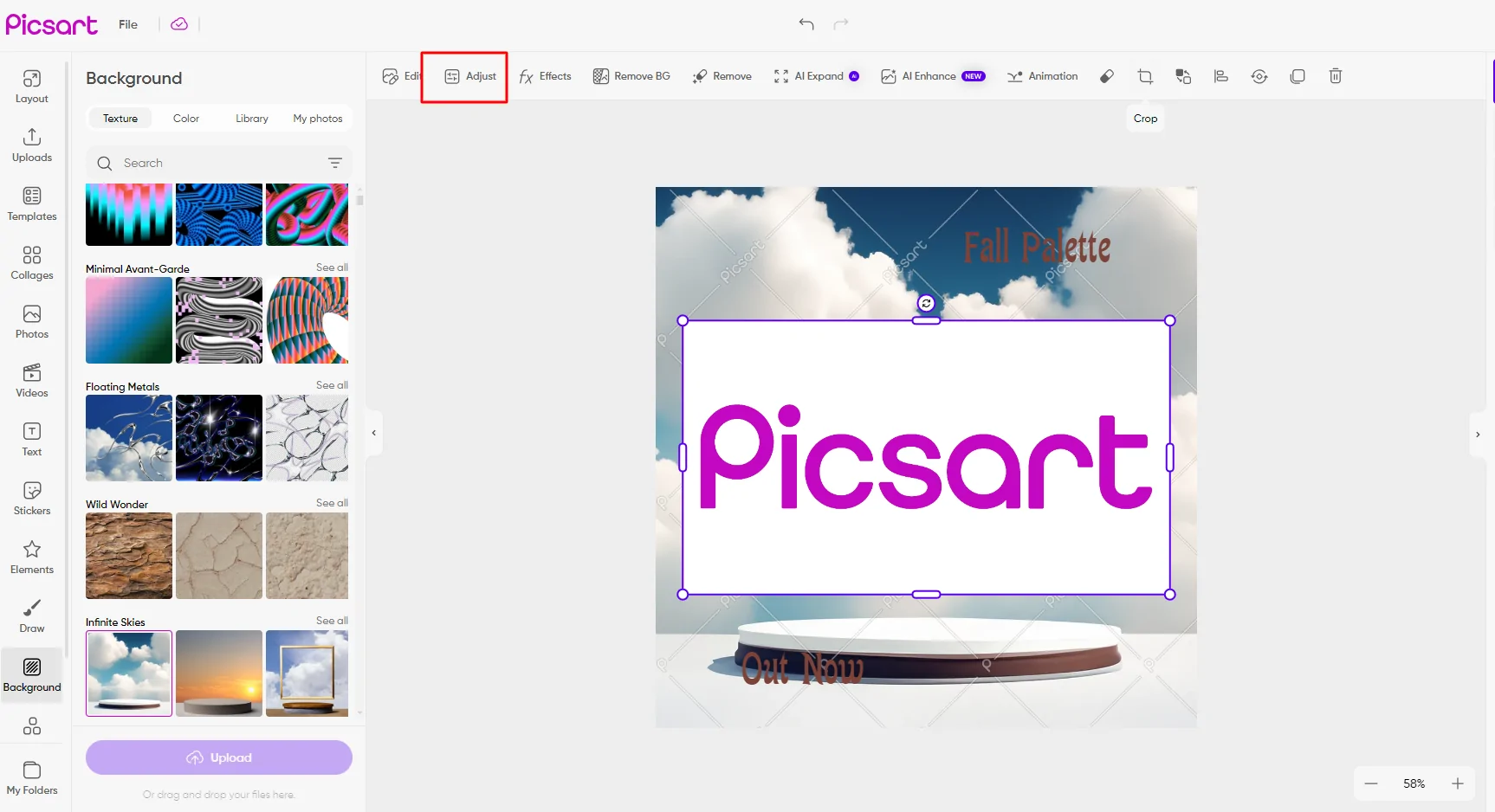Select the Draw tool
1495x812 pixels.
coord(32,616)
